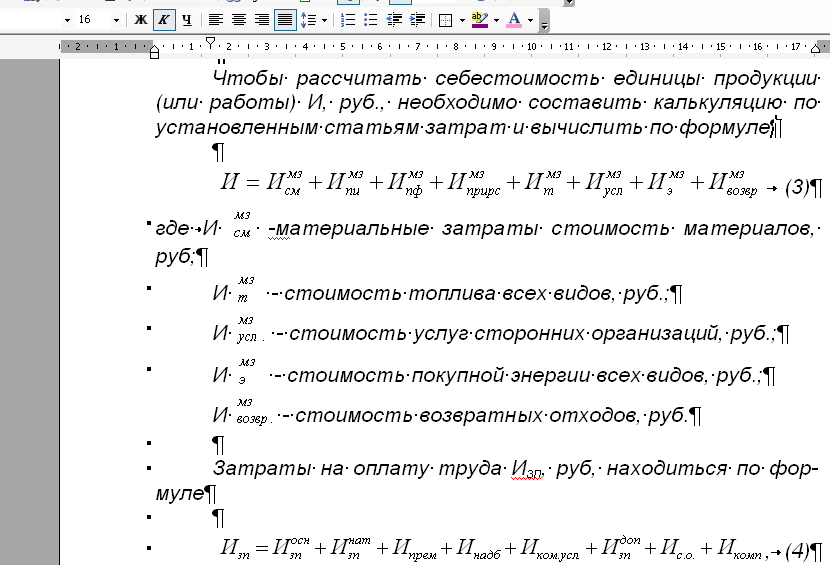Image resolution: width=830 pixels, height=565 pixels.
Task: Open font size dropdown arrow
Action: 116,21
